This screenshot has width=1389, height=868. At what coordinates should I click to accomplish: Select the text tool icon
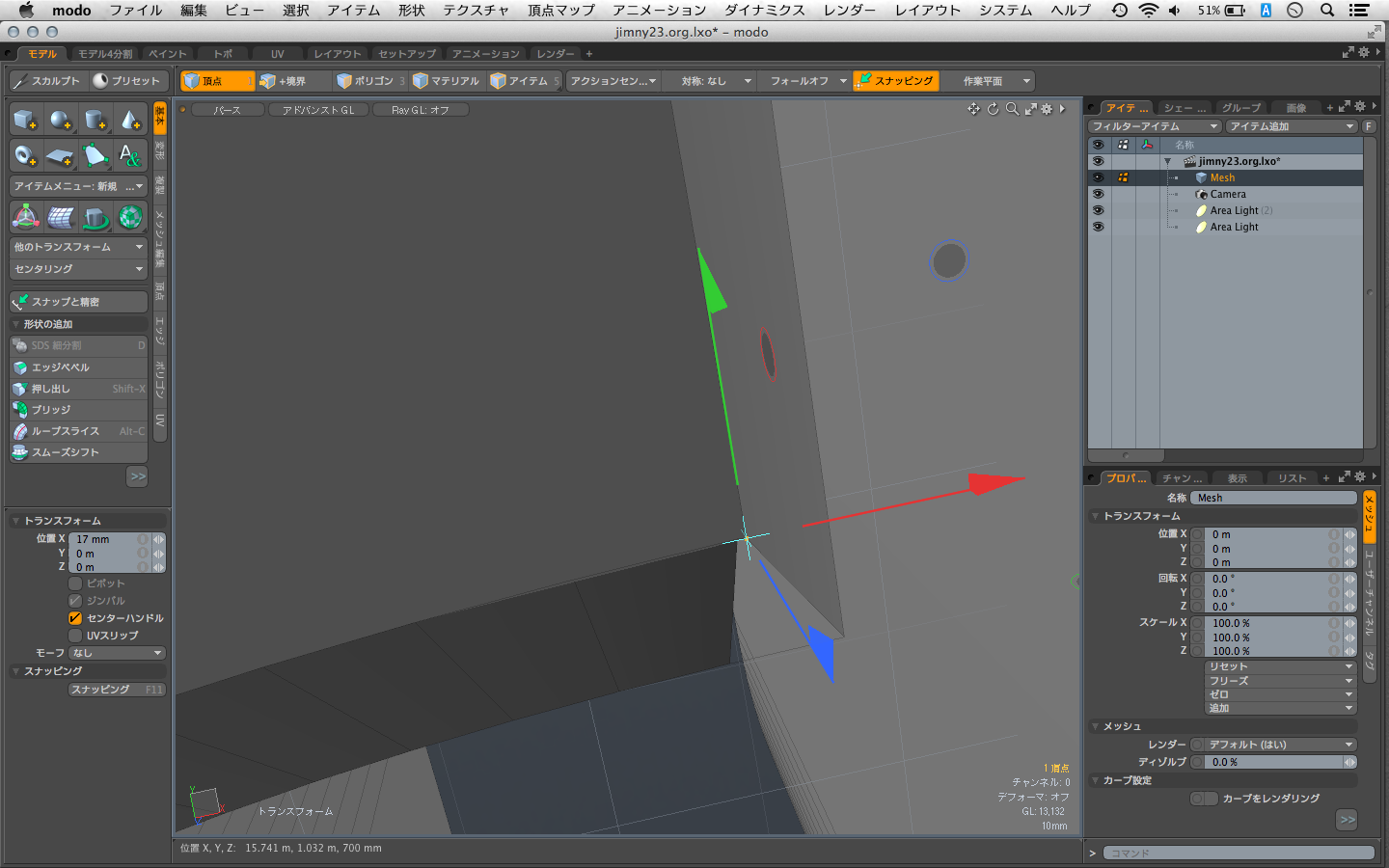click(x=130, y=154)
